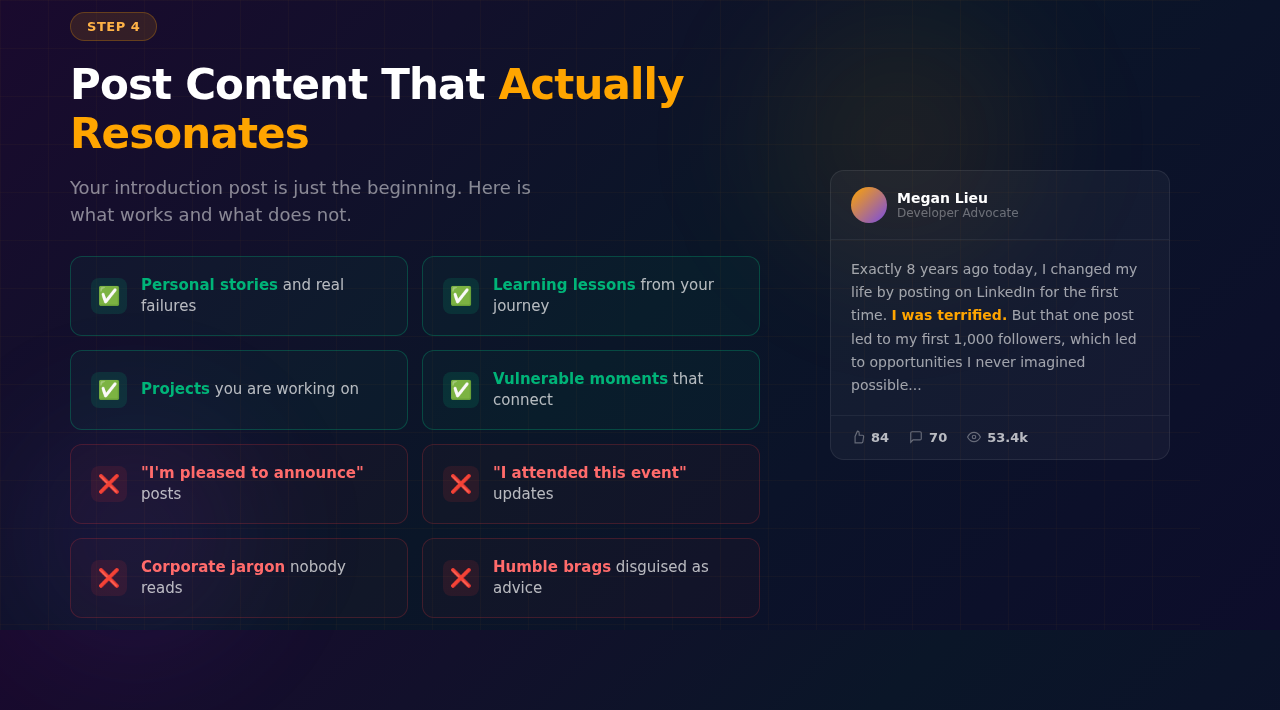The width and height of the screenshot is (1280, 710).
Task: Click the red X beside Humble brags
Action: point(461,578)
